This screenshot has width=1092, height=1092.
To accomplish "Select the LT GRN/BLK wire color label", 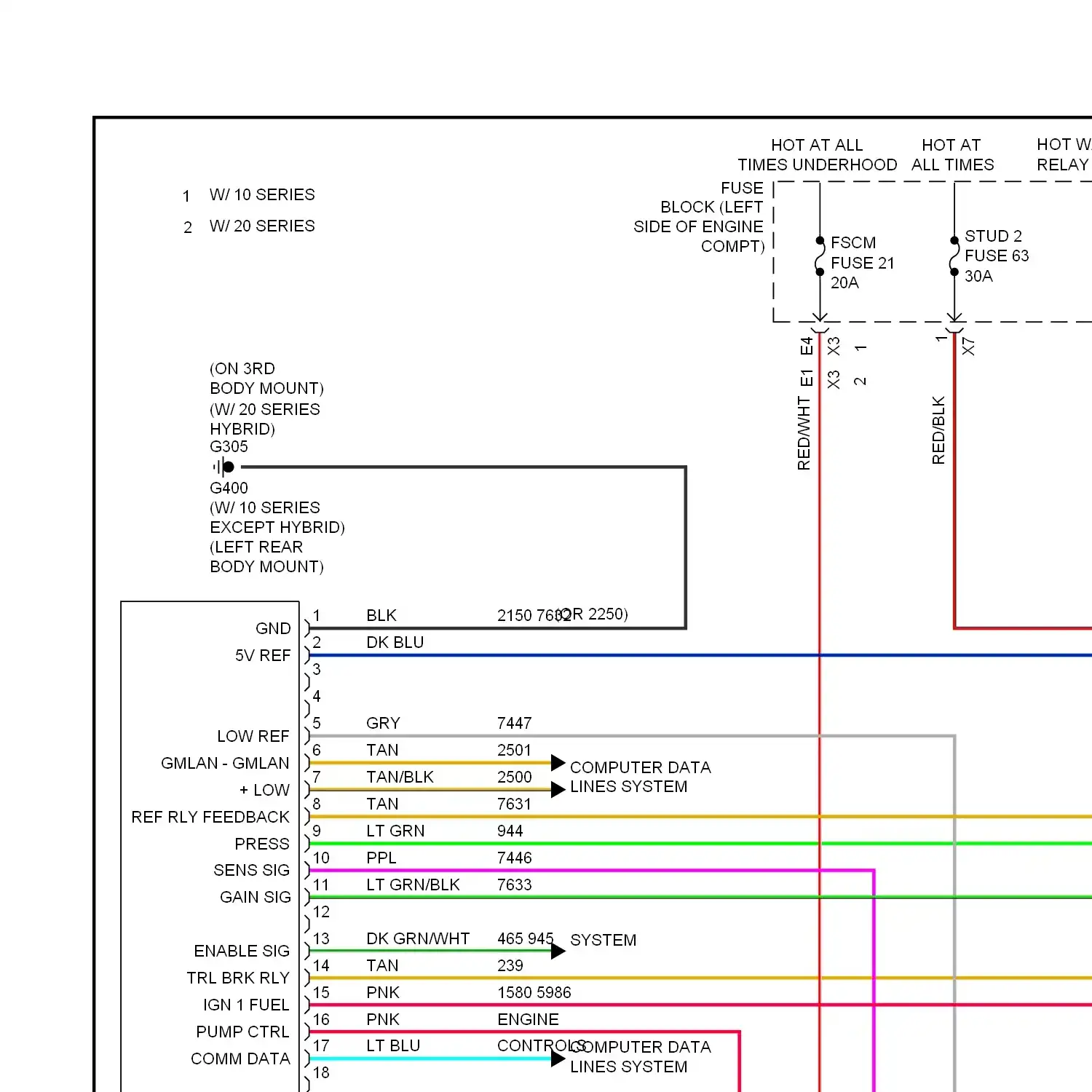I will point(413,885).
